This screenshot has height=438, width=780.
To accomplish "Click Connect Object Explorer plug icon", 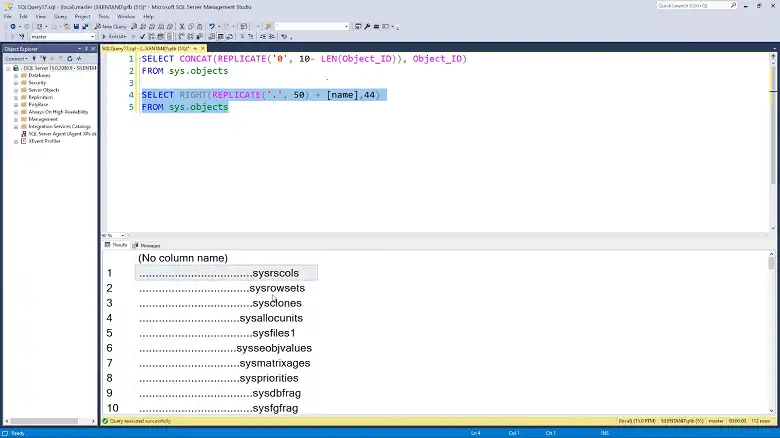I will (34, 59).
